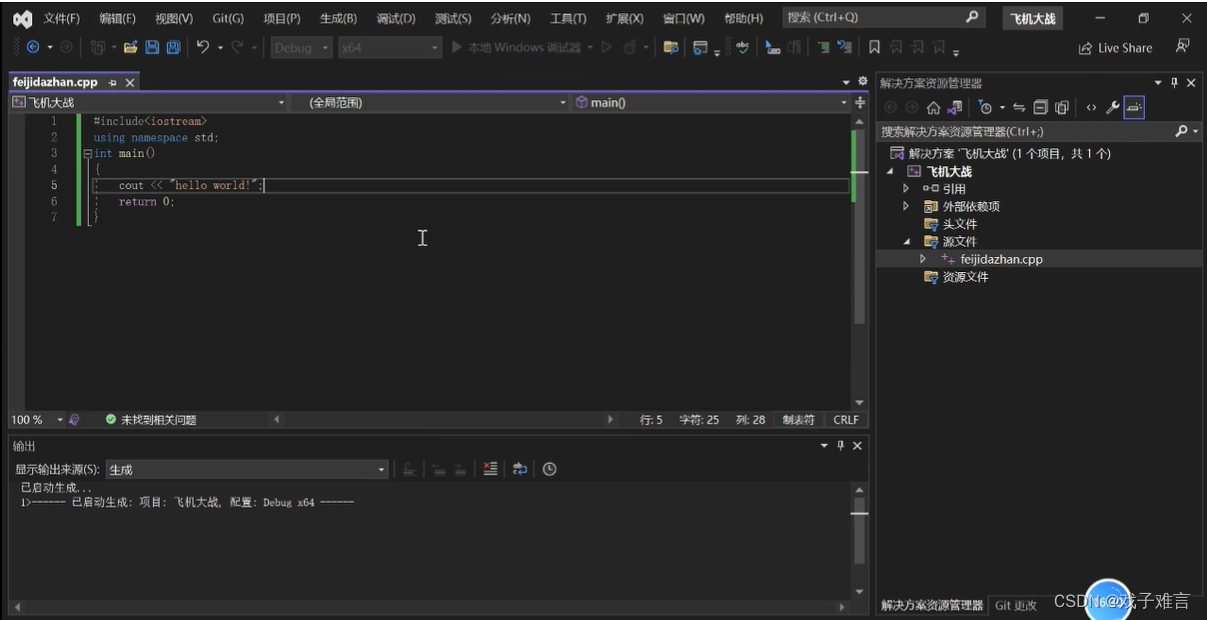Toggle auto-hide pin of 输出 panel
The height and width of the screenshot is (620, 1207).
pyautogui.click(x=841, y=445)
